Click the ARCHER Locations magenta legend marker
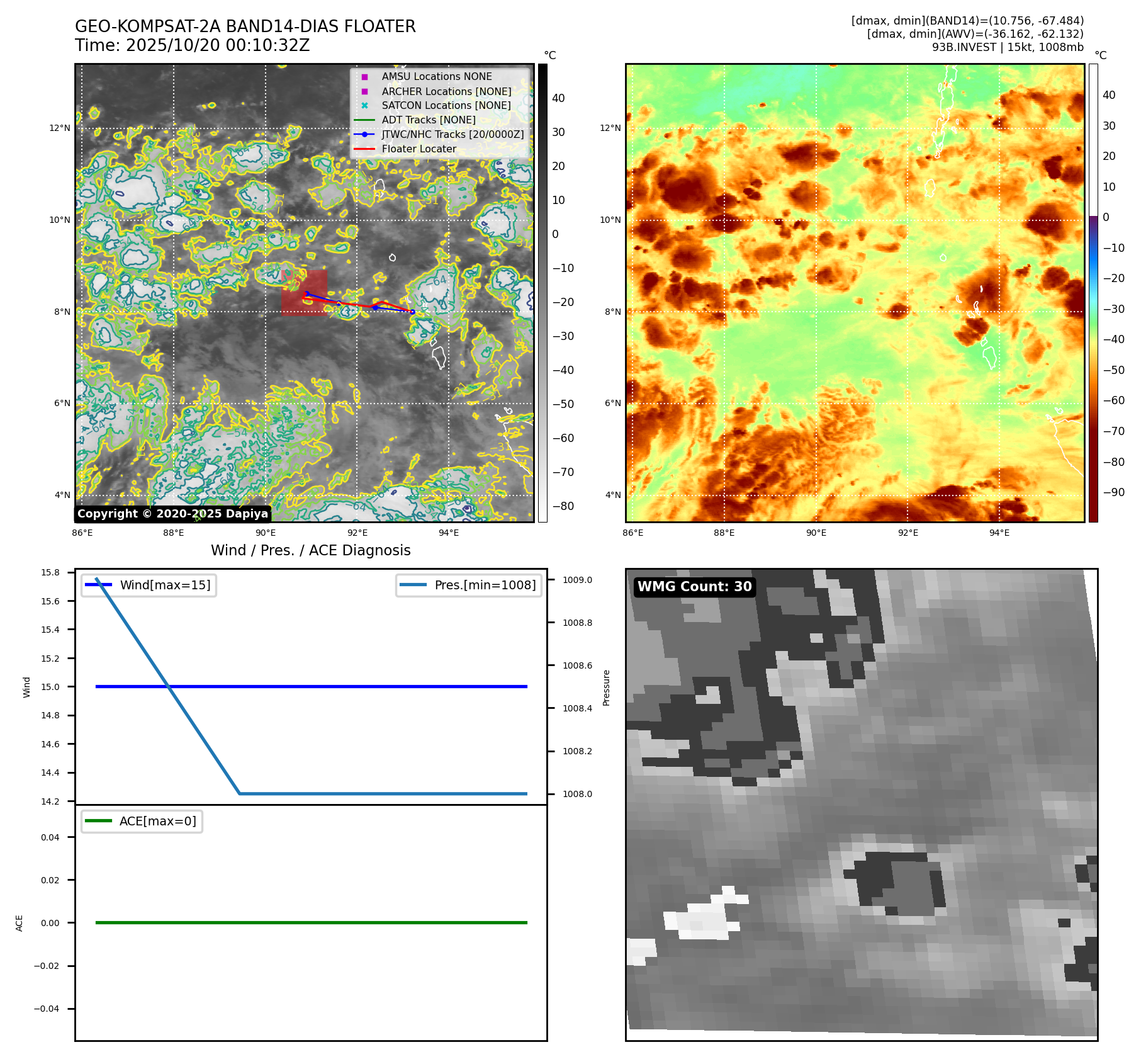 point(364,91)
